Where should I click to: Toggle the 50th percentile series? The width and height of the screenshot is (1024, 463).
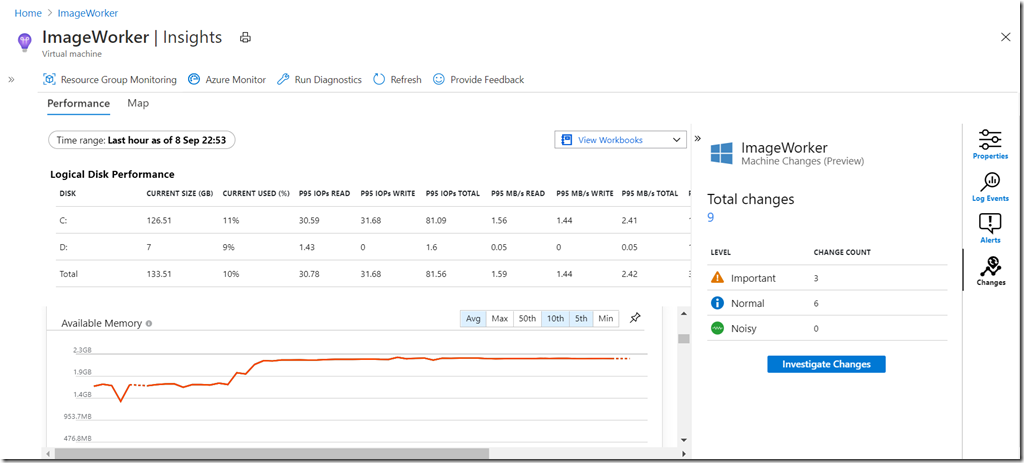[527, 319]
